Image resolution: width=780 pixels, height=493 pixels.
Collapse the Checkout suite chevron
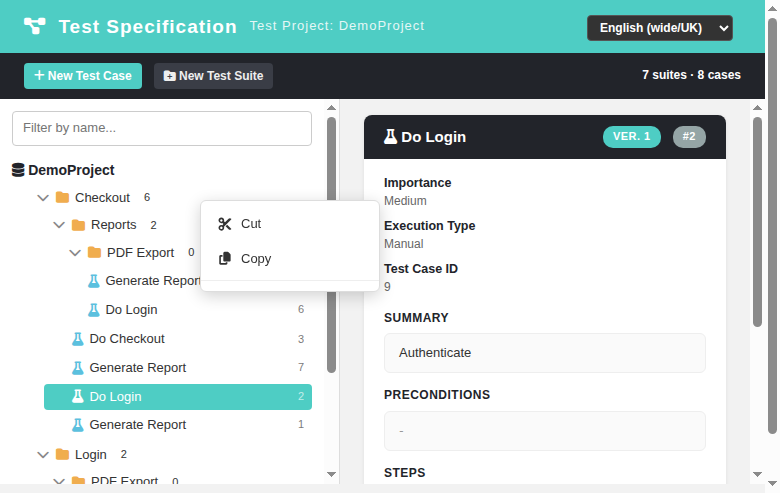tap(43, 198)
